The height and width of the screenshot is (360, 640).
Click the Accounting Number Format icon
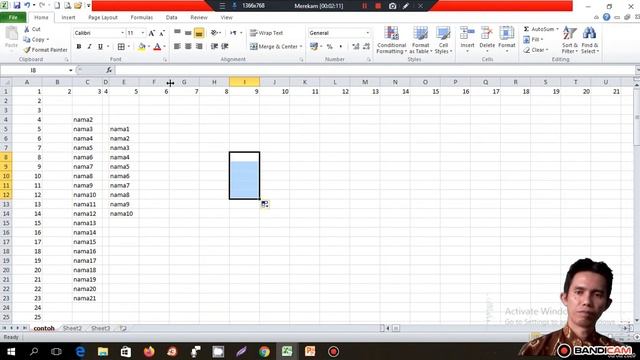click(x=313, y=47)
